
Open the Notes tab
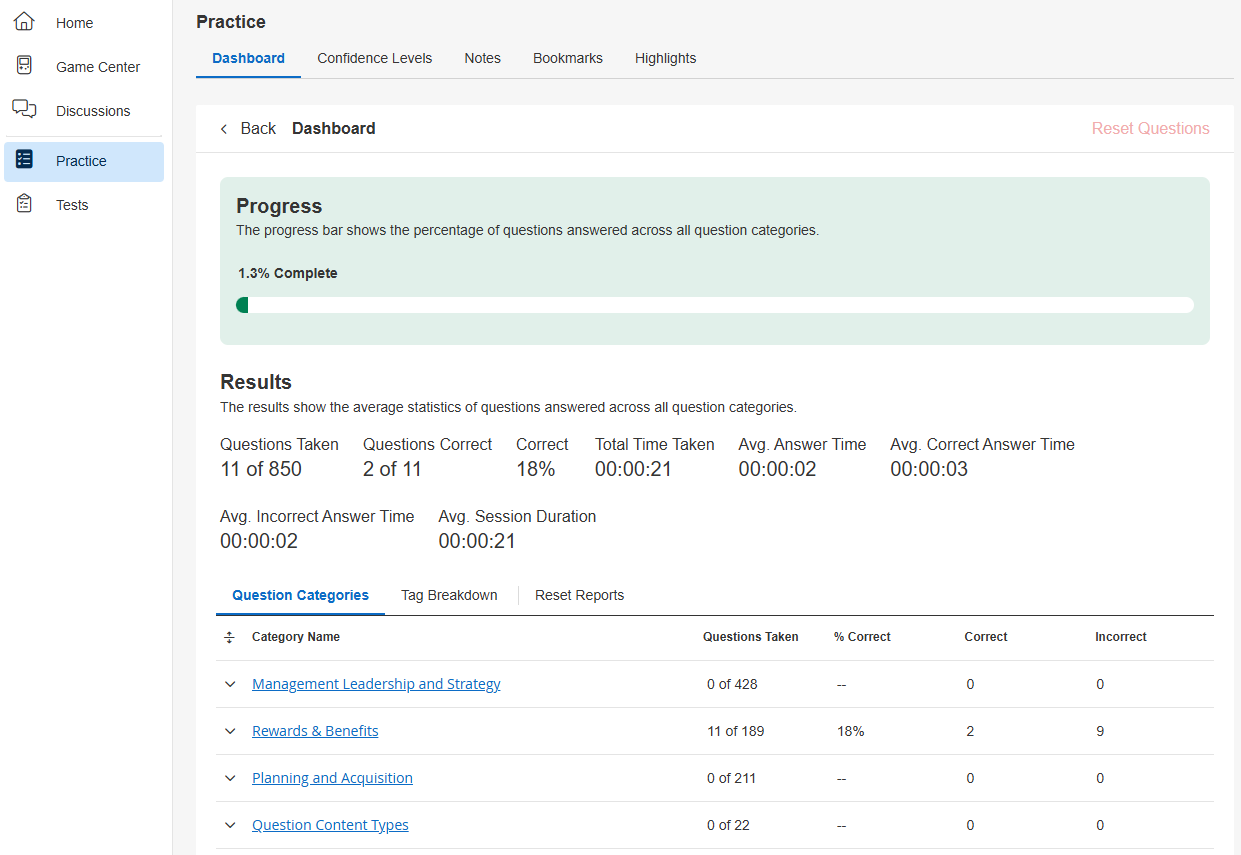point(482,58)
